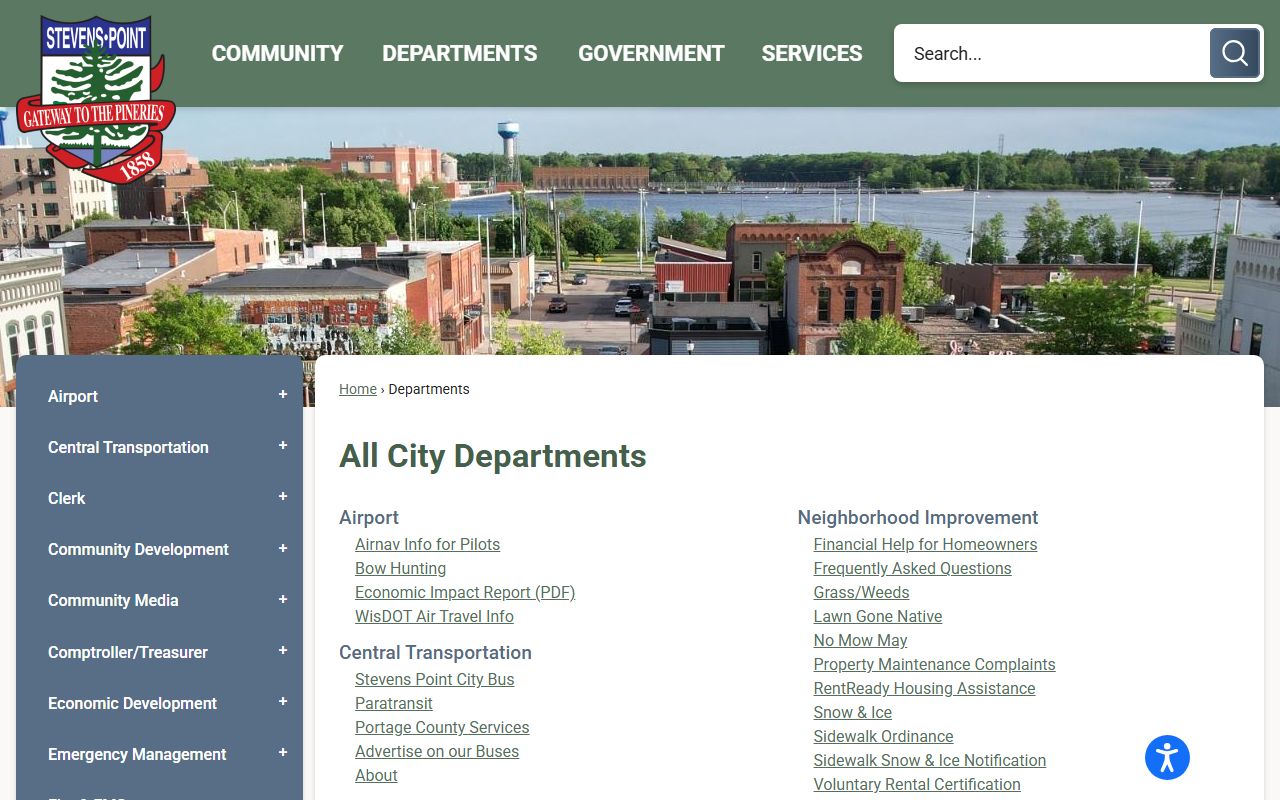Open the Community menu
This screenshot has width=1280, height=800.
tap(277, 53)
